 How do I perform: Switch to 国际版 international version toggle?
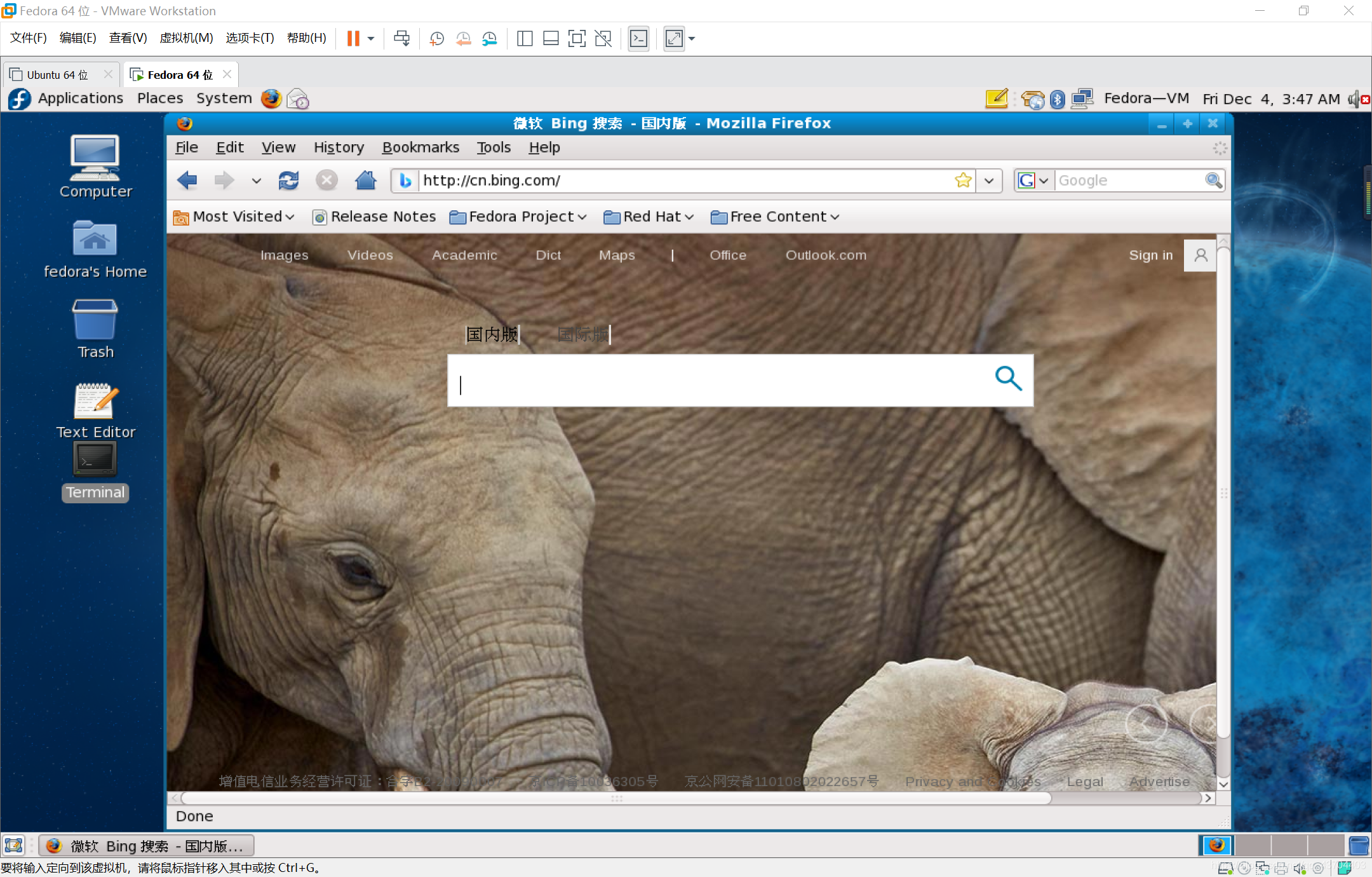[x=582, y=334]
